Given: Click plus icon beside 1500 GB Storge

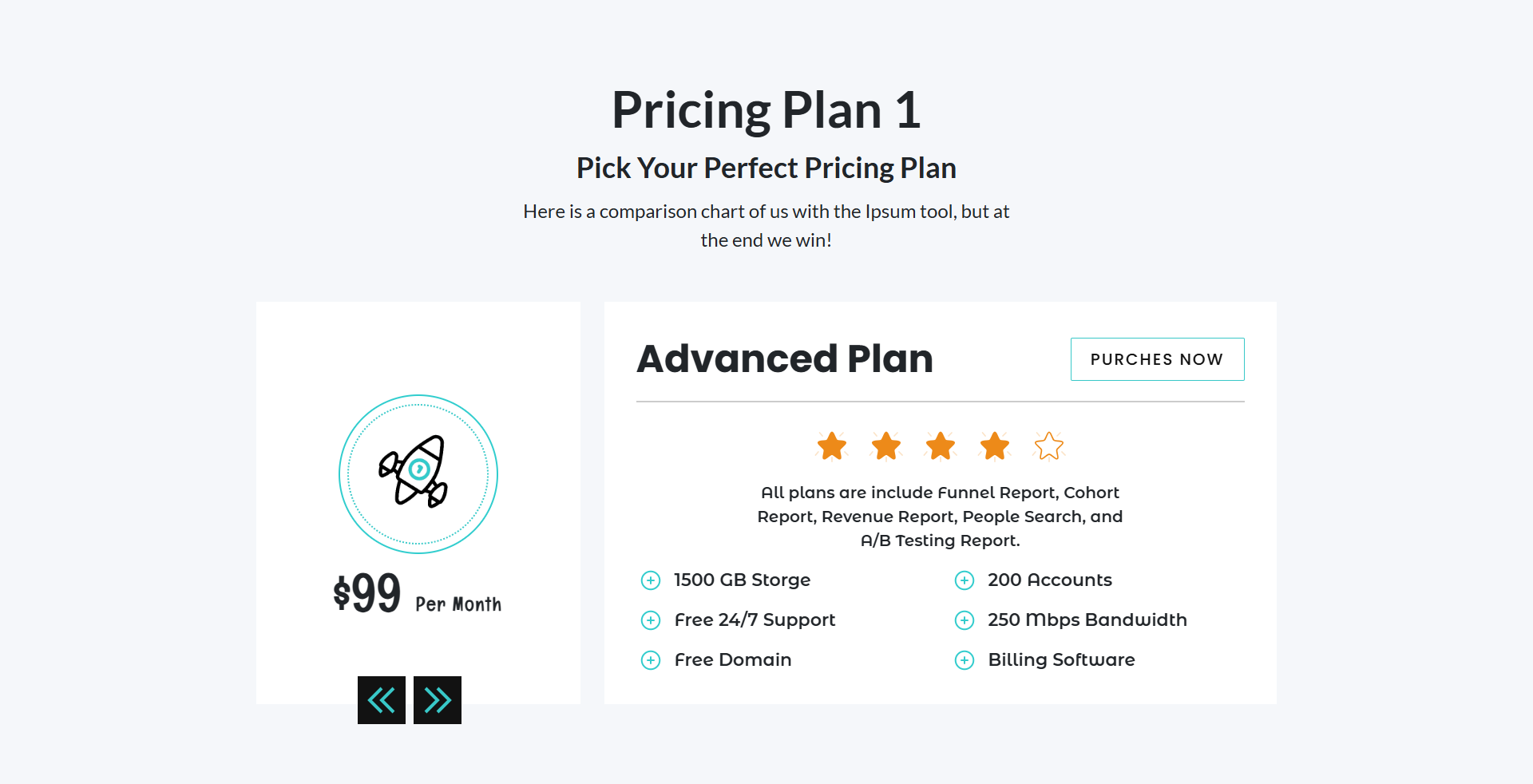Looking at the screenshot, I should click(x=651, y=580).
